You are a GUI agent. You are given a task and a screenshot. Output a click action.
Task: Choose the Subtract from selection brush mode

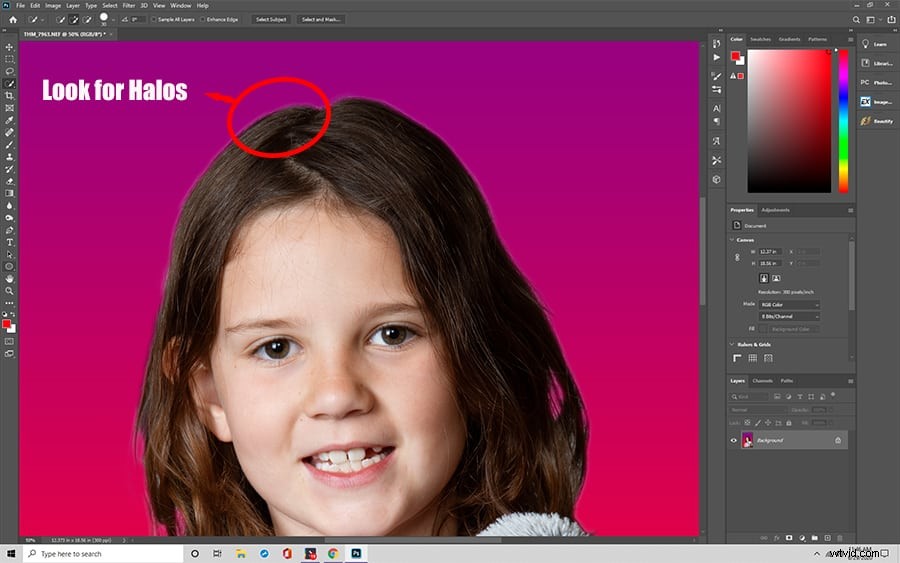(87, 20)
